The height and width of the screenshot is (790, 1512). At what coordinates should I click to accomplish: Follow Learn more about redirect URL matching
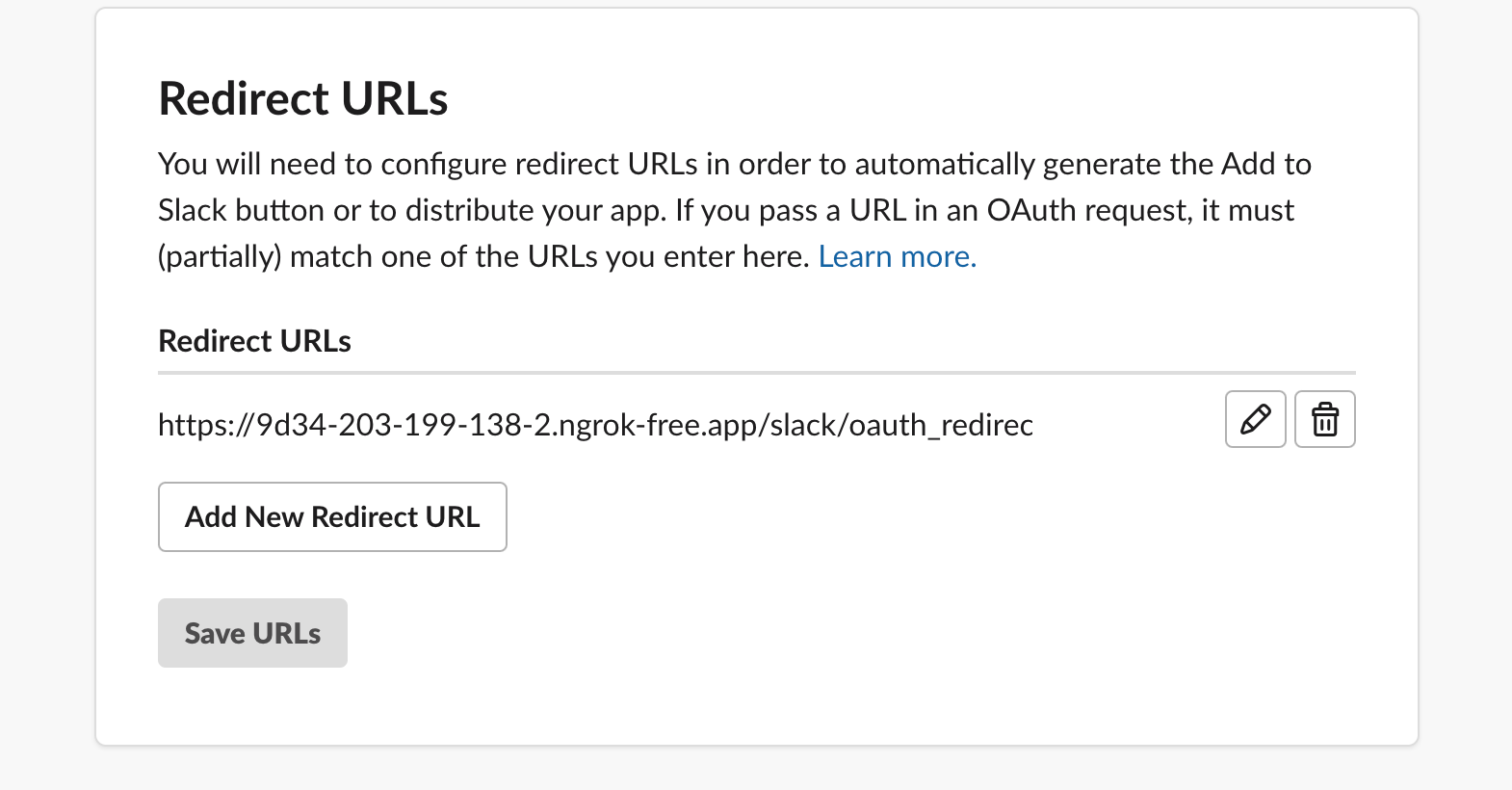(x=897, y=256)
